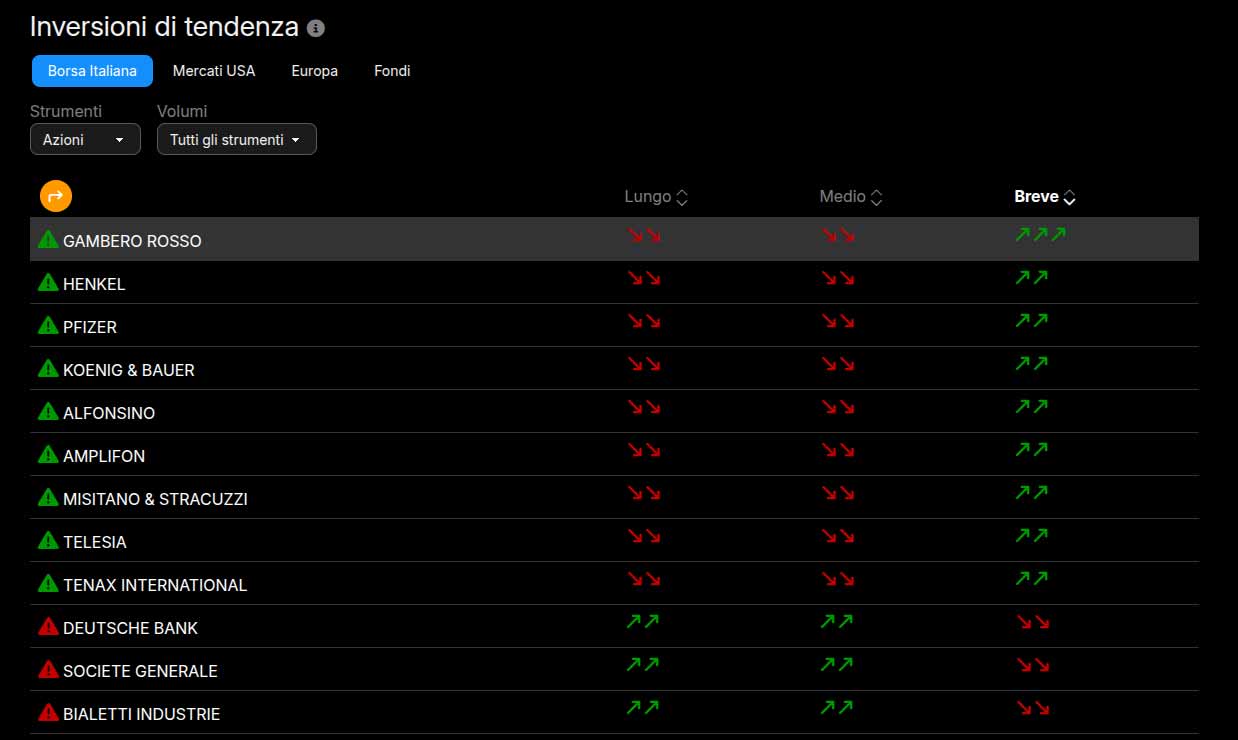Open the PFIZER stock name
Screen dimensions: 1238x740
coord(90,327)
